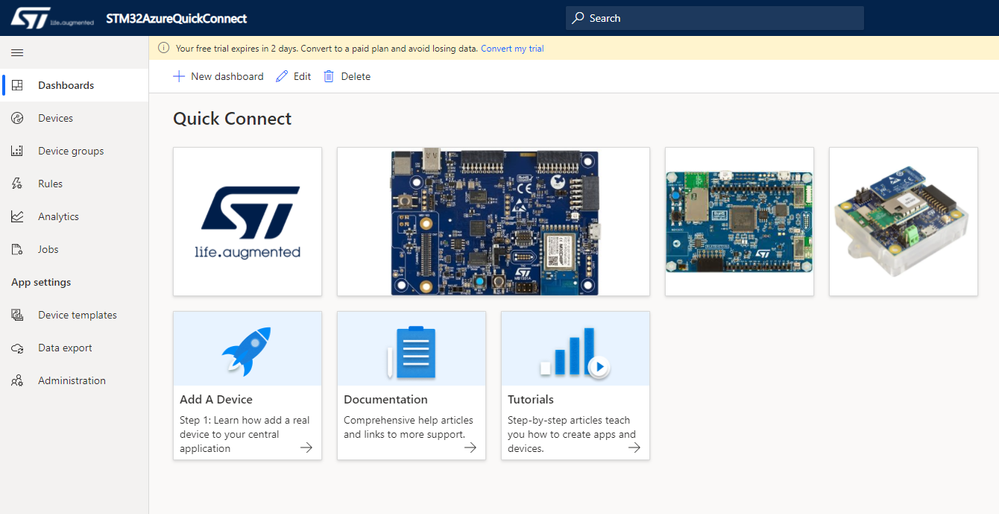Click the Delete dashboard button
Image resolution: width=999 pixels, height=514 pixels.
(347, 76)
